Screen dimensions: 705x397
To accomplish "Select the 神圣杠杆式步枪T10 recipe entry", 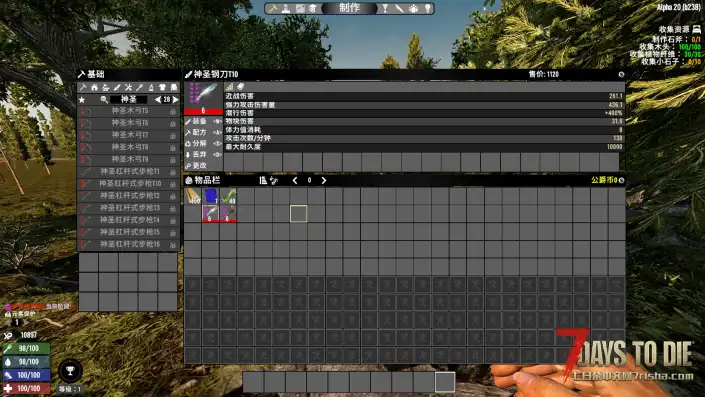I will 129,184.
